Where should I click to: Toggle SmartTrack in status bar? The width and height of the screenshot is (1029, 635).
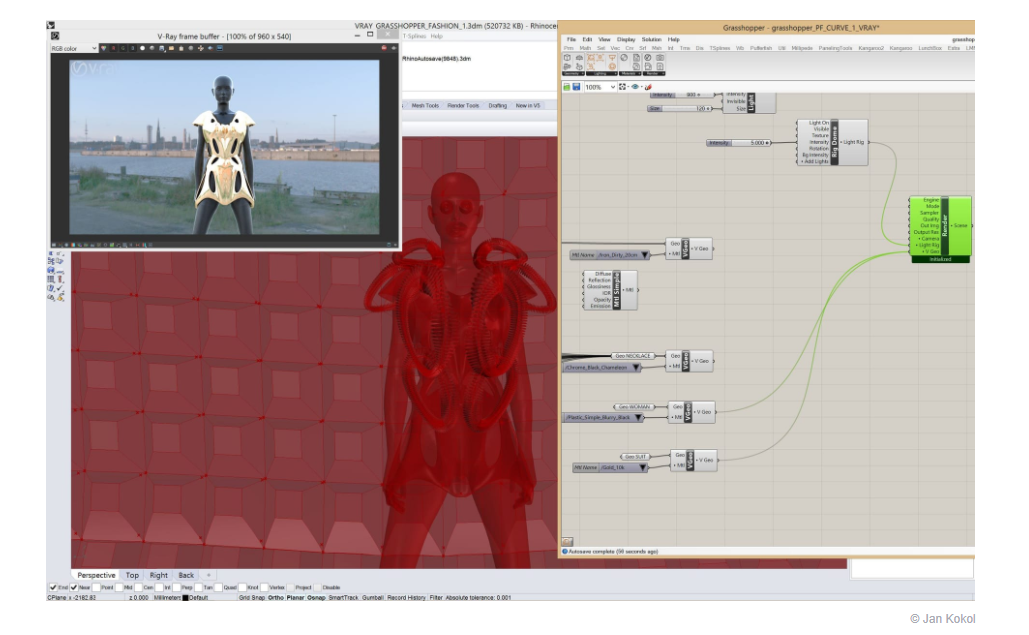pyautogui.click(x=344, y=598)
